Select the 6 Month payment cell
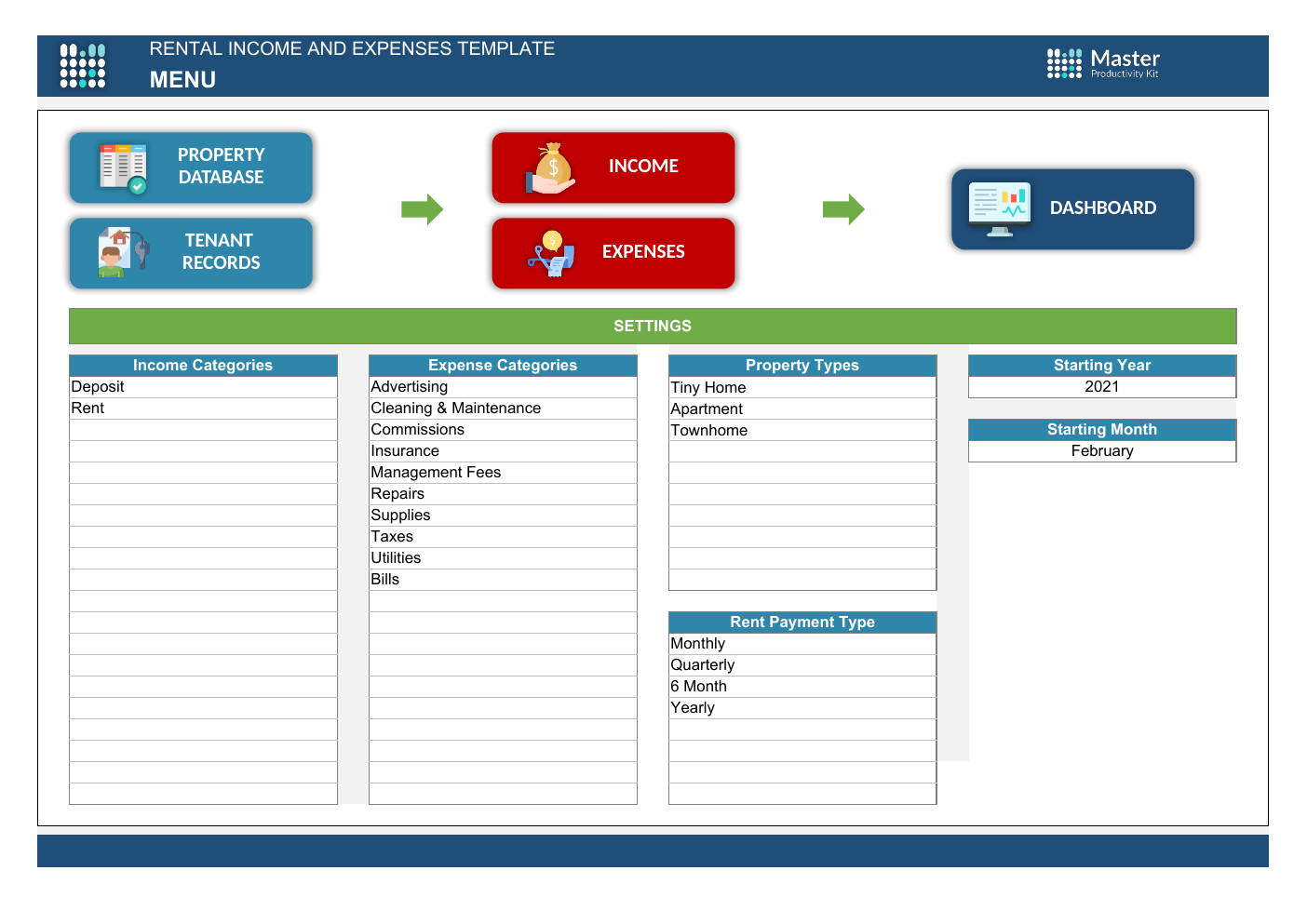 (802, 687)
